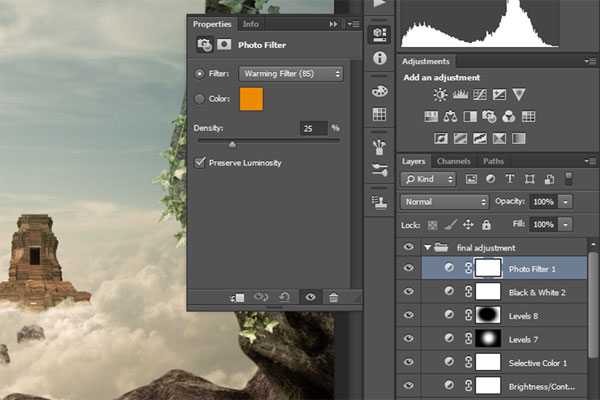Uncheck Preserve Luminosity checkbox

[200, 162]
